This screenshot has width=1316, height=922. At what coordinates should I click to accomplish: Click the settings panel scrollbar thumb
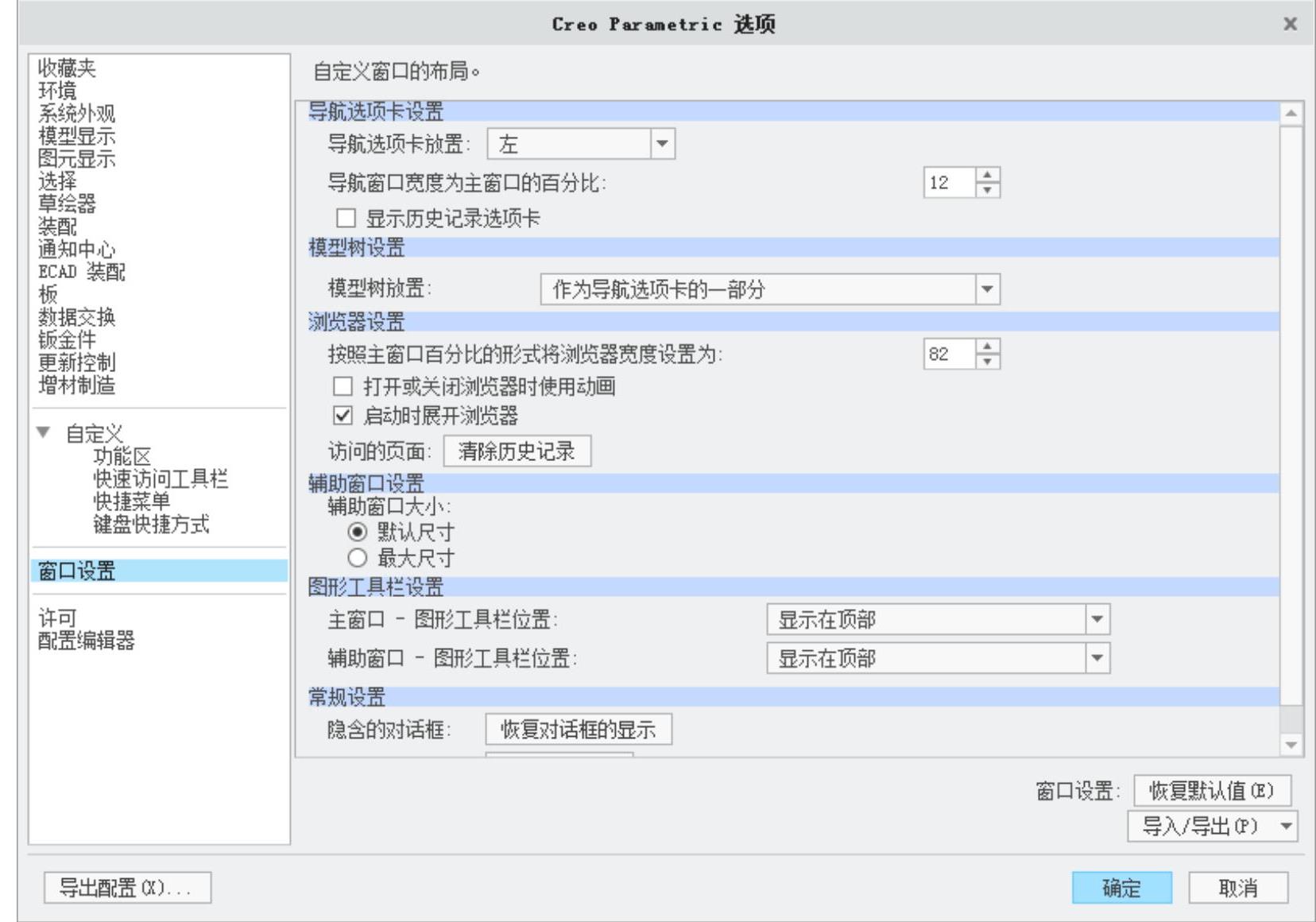coord(1291,414)
